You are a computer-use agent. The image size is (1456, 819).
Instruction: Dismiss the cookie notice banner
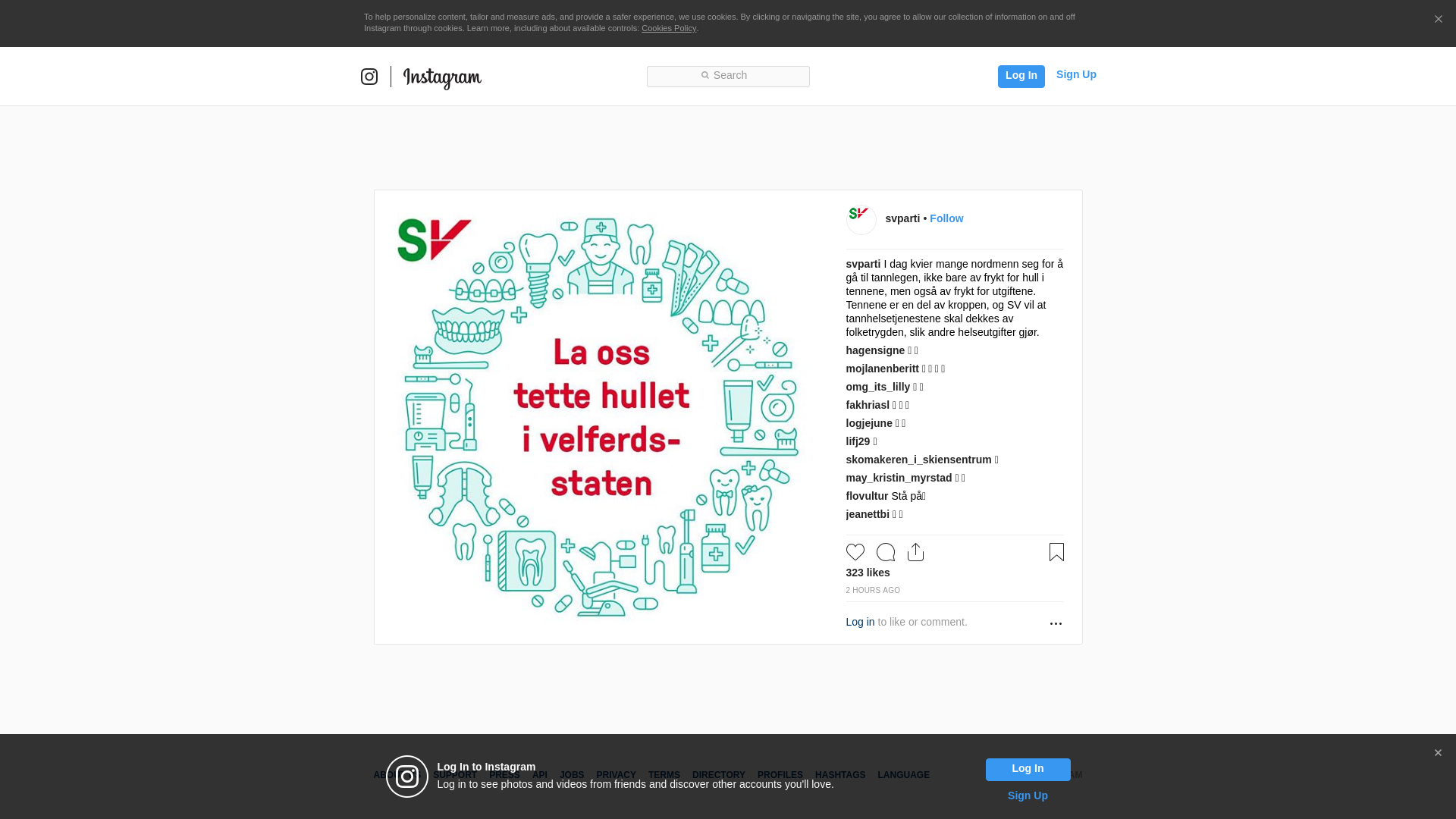point(1438,20)
